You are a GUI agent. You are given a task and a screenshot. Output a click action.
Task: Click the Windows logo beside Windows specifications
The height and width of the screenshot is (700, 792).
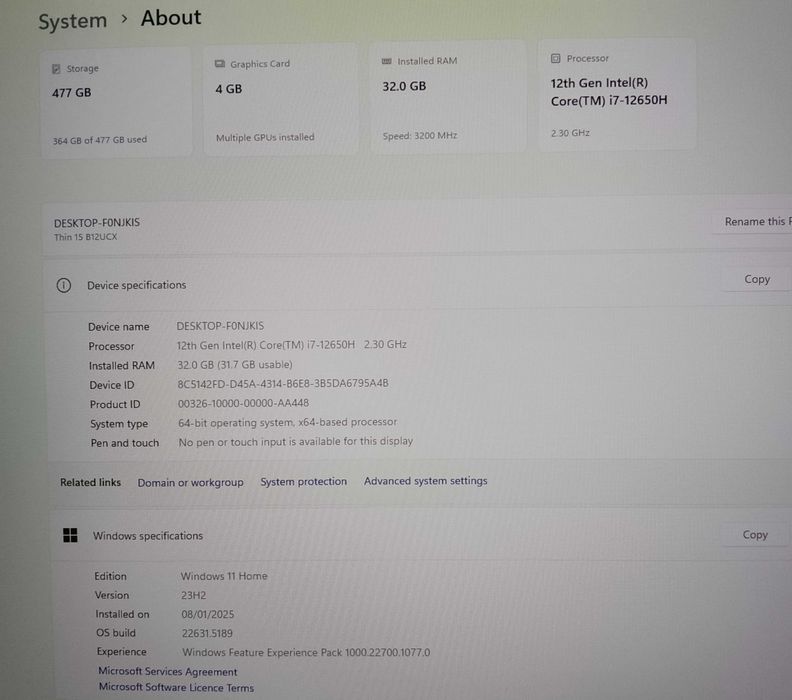[70, 535]
